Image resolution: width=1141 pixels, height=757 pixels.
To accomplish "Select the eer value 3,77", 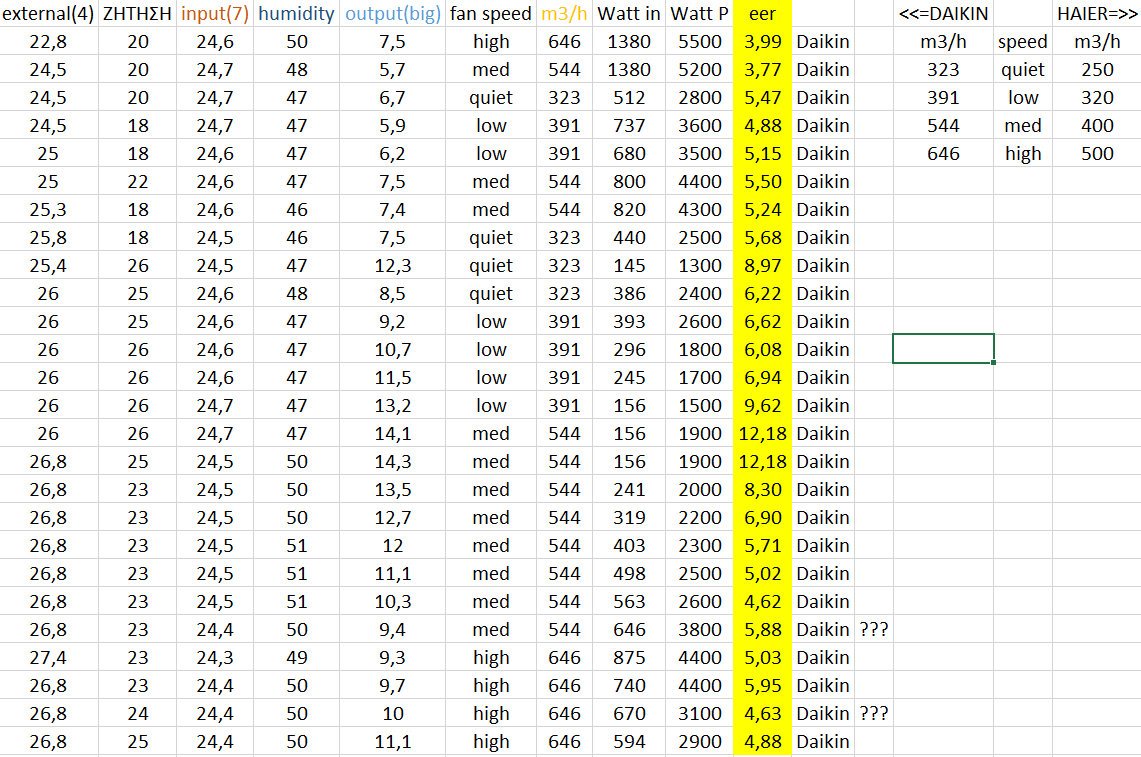I will point(763,70).
